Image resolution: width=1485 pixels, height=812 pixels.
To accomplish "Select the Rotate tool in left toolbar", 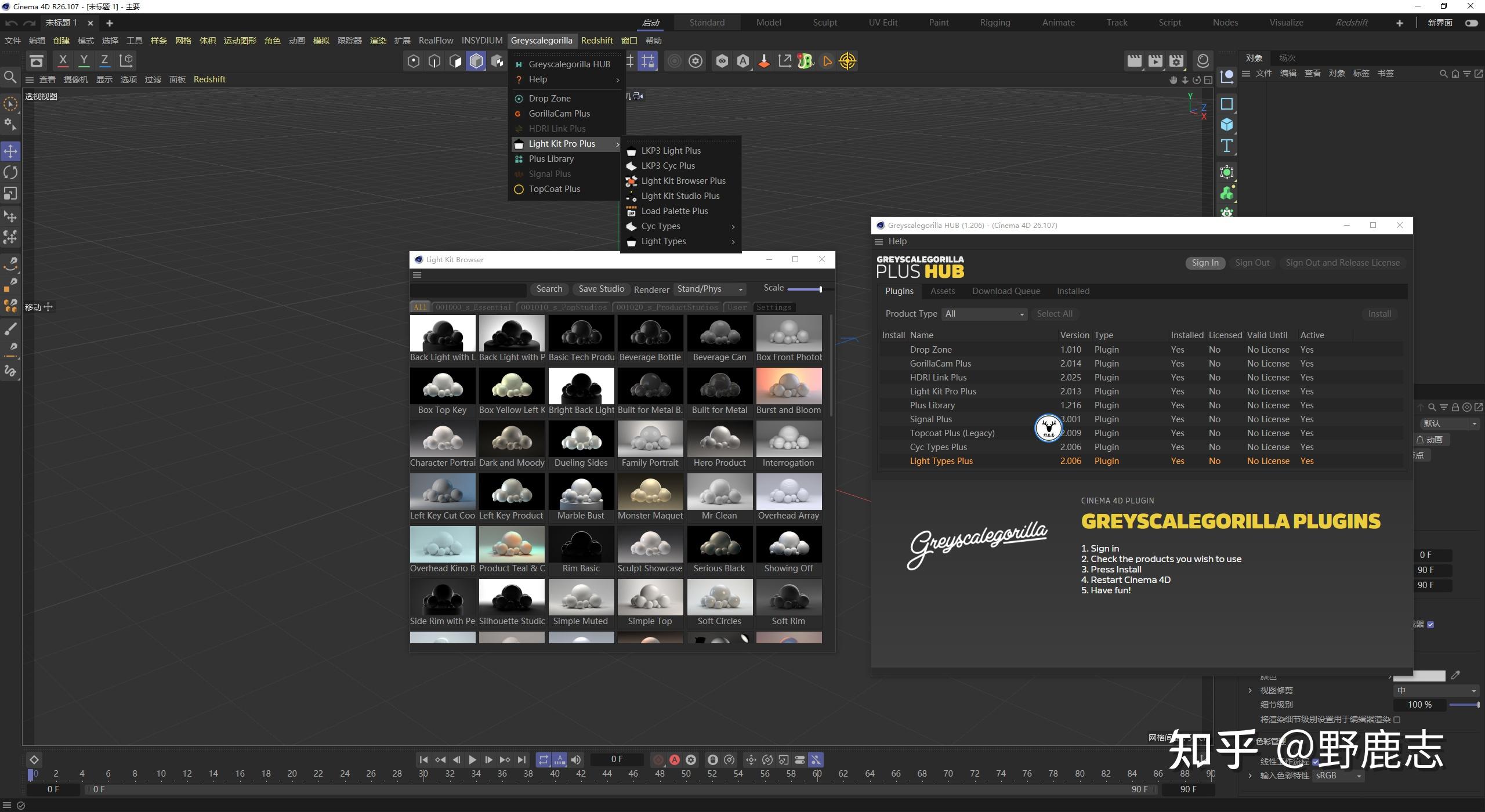I will pos(10,172).
